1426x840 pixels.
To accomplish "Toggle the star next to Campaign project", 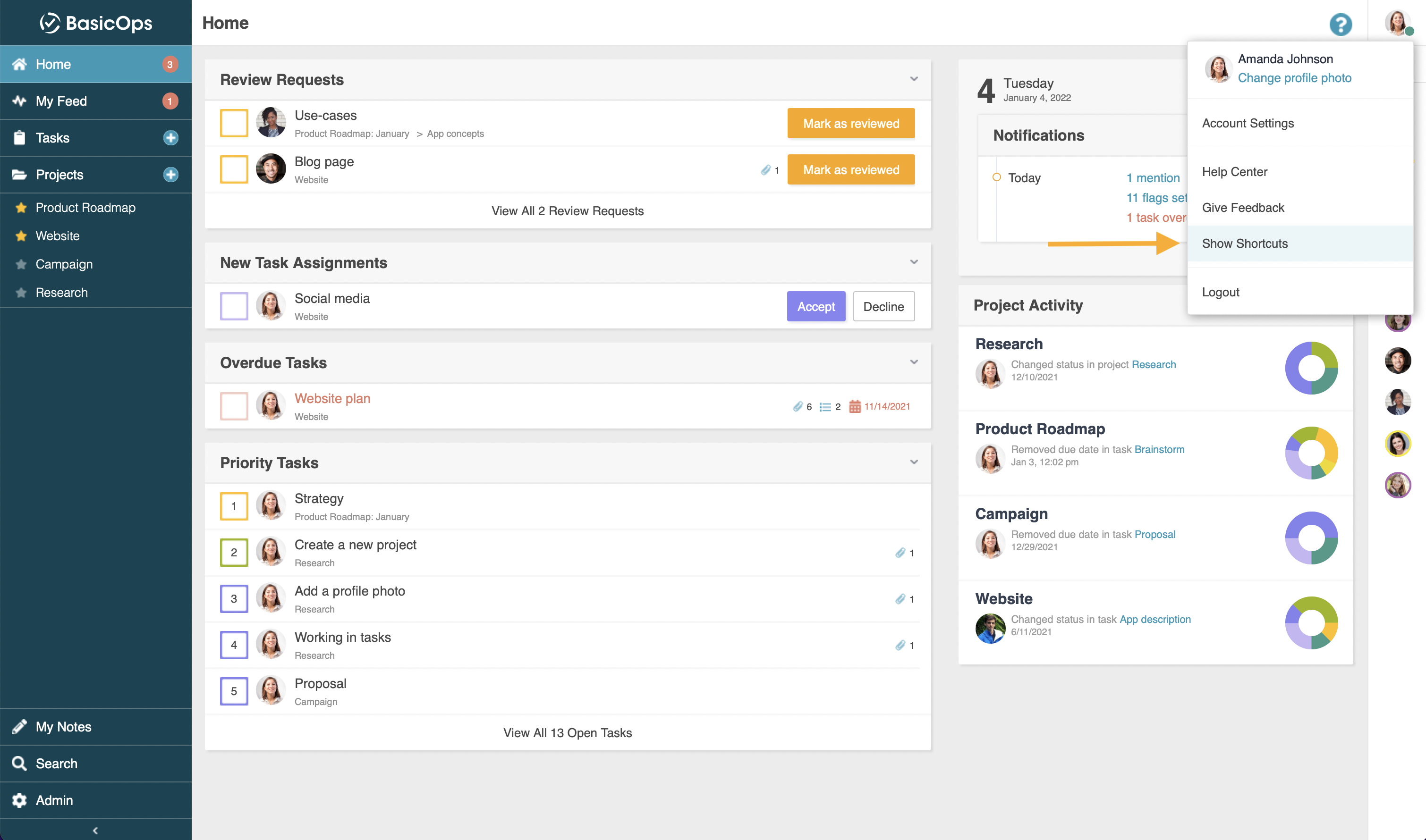I will 21,264.
